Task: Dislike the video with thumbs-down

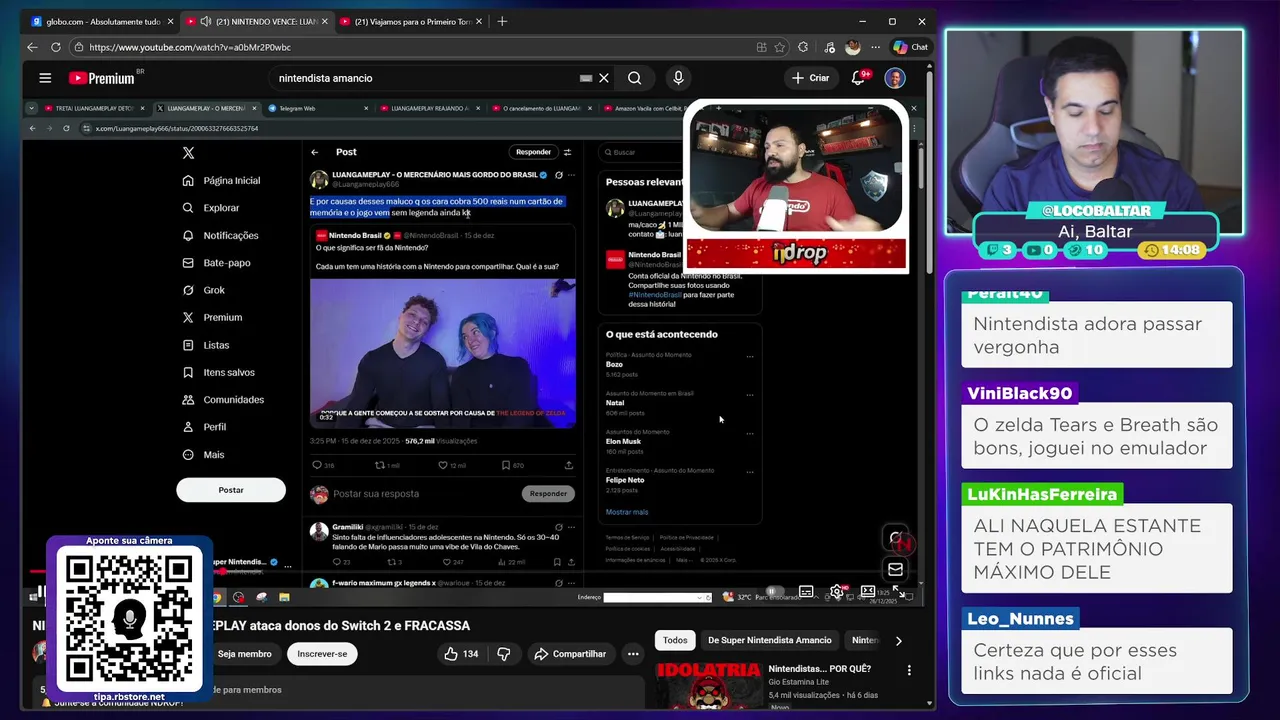Action: pyautogui.click(x=504, y=654)
